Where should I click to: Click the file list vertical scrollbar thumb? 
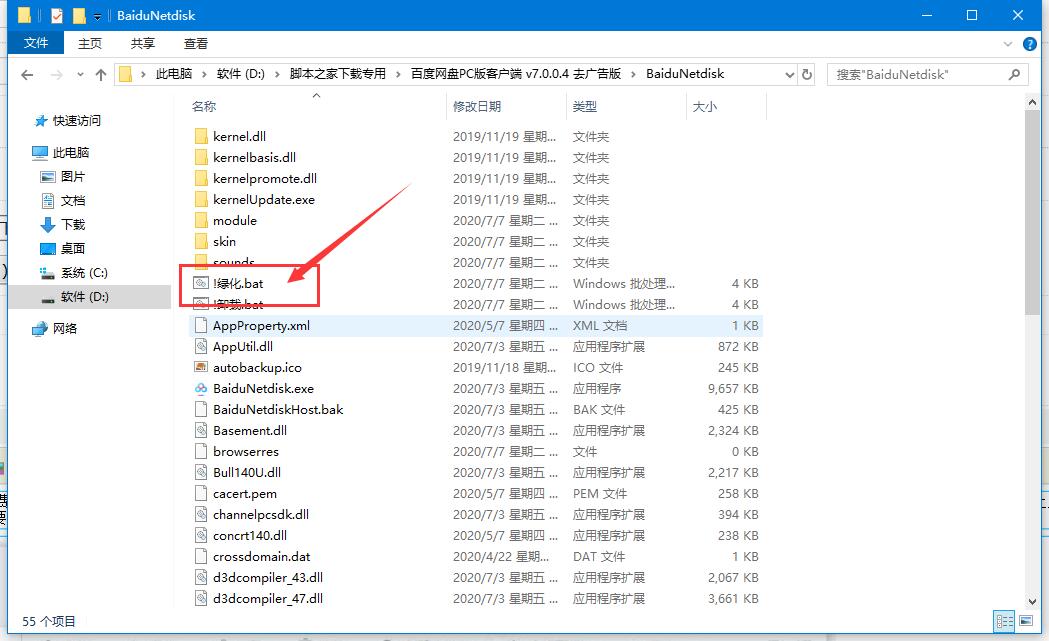1032,213
